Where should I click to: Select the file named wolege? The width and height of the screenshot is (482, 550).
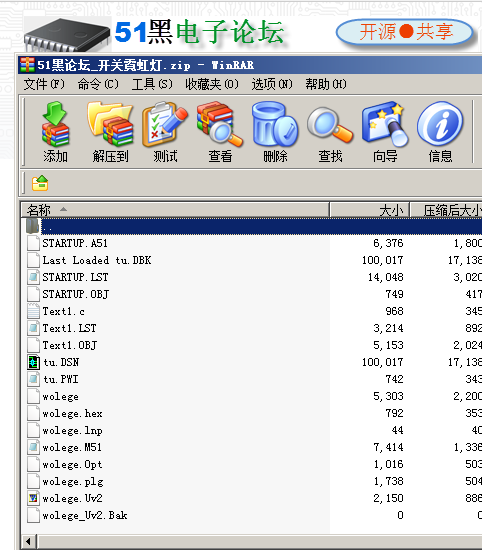(60, 396)
